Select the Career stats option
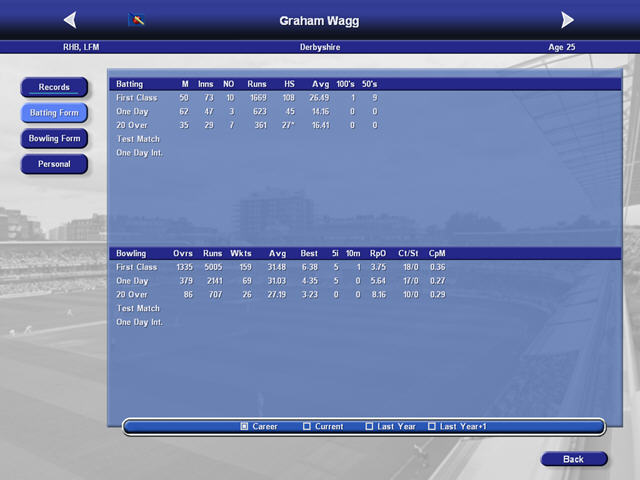Viewport: 640px width, 480px height. tap(245, 427)
